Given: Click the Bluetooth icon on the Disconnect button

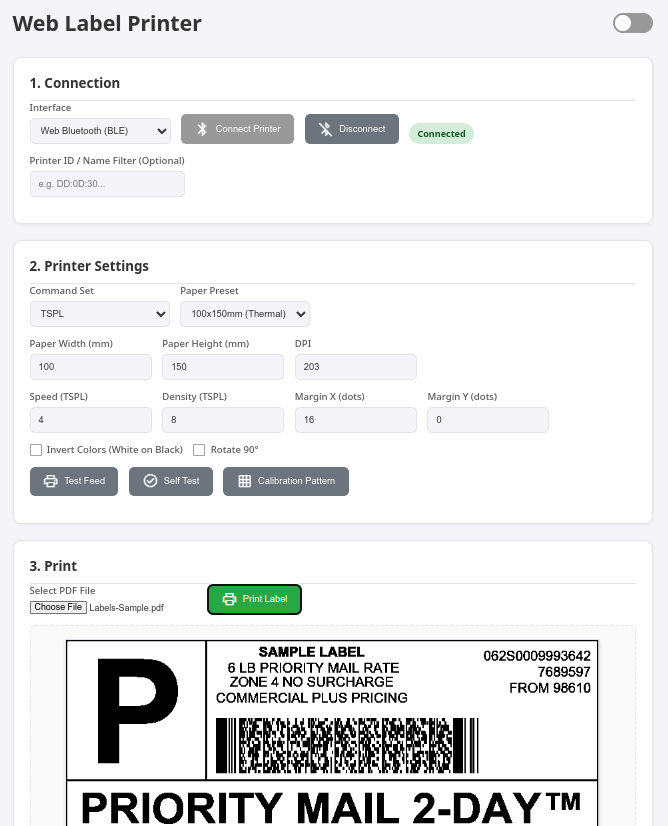Looking at the screenshot, I should coord(324,129).
